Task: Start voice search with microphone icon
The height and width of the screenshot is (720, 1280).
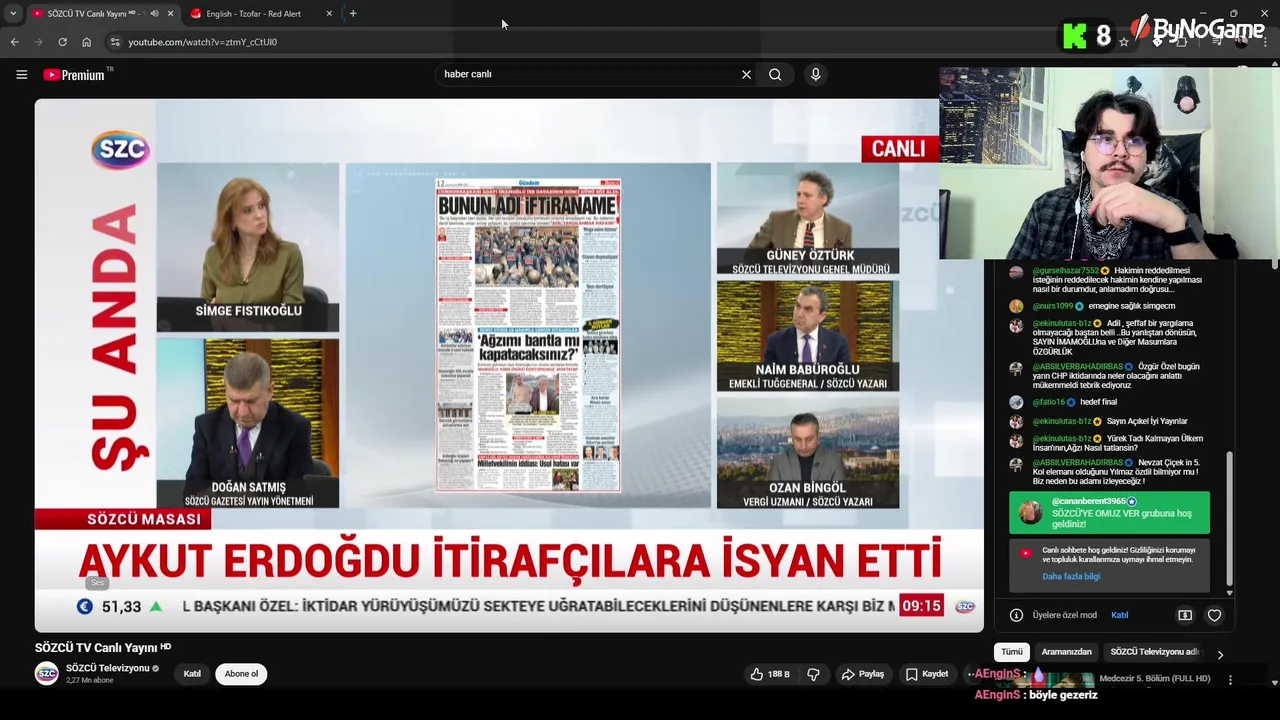Action: 816,75
